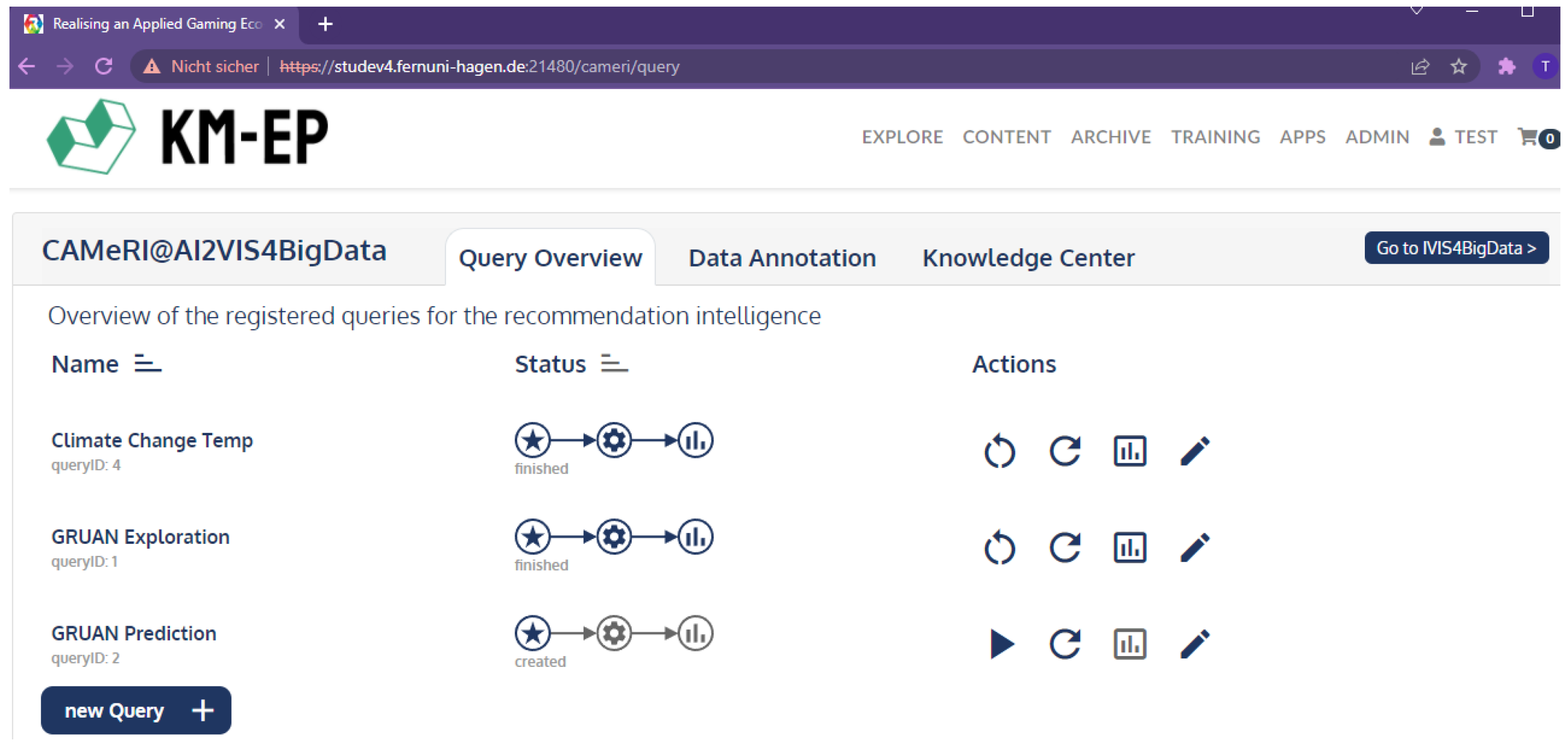The image size is (1568, 756).
Task: Click refresh icon for GRUAN Prediction
Action: pos(1065,644)
